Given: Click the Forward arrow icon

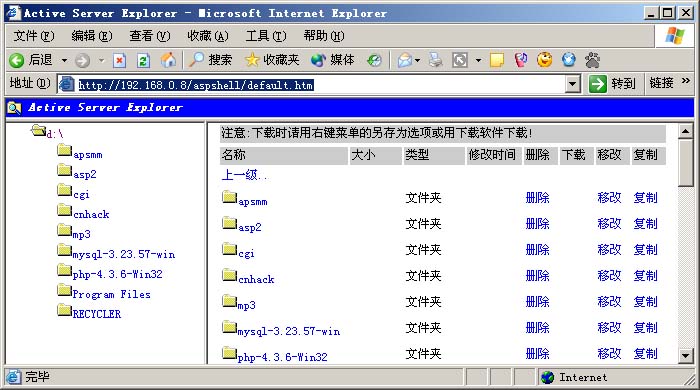Looking at the screenshot, I should coord(82,60).
